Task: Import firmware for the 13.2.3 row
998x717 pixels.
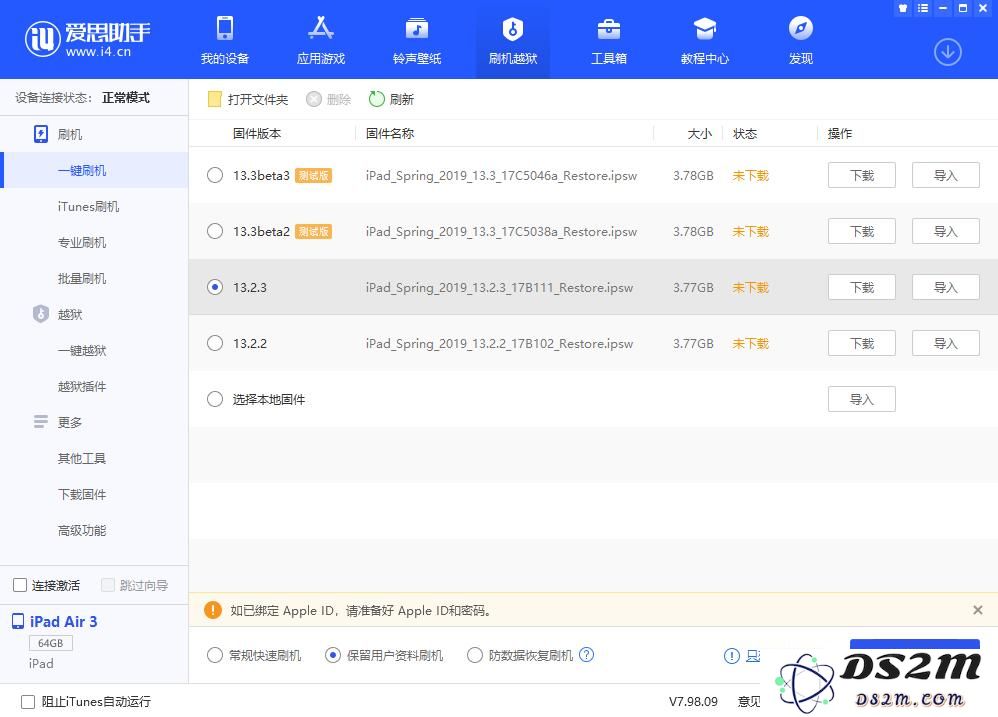Action: (x=946, y=287)
